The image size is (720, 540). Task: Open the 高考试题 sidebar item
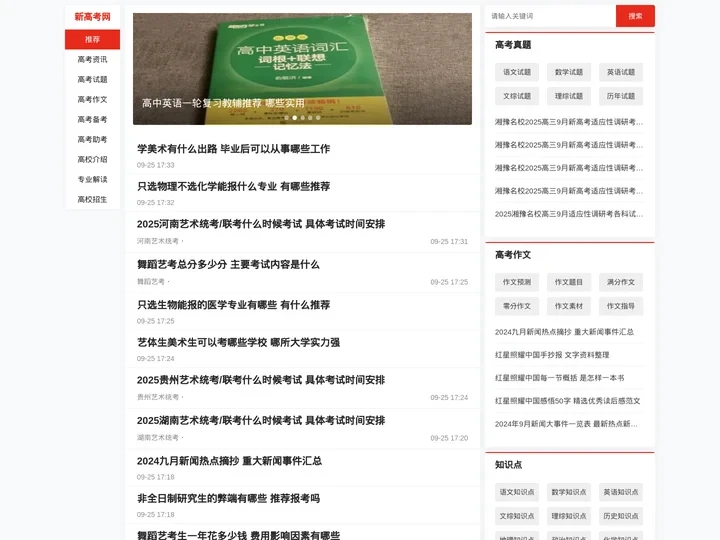coord(92,79)
